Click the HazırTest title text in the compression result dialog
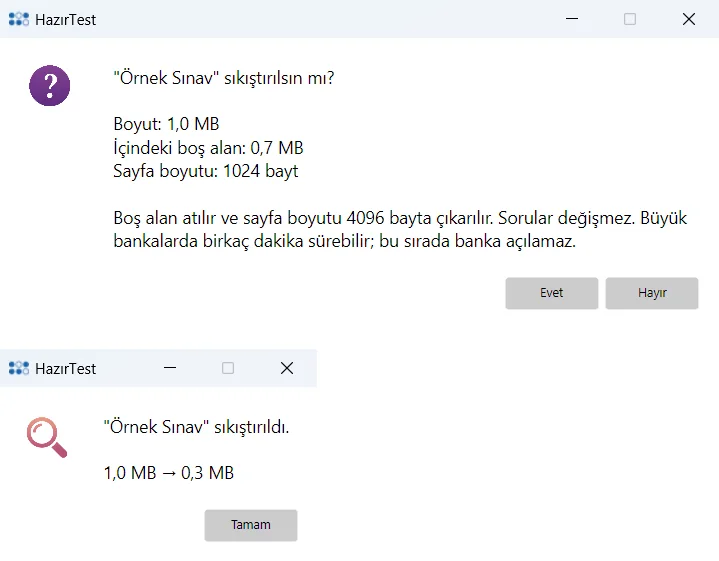Screen dimensions: 719x561 [66, 368]
